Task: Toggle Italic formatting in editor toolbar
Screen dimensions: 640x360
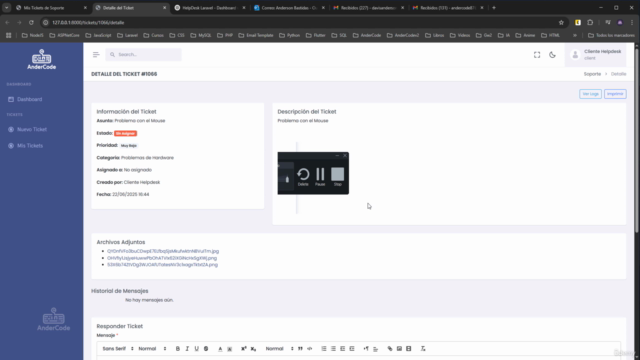Action: tap(187, 349)
